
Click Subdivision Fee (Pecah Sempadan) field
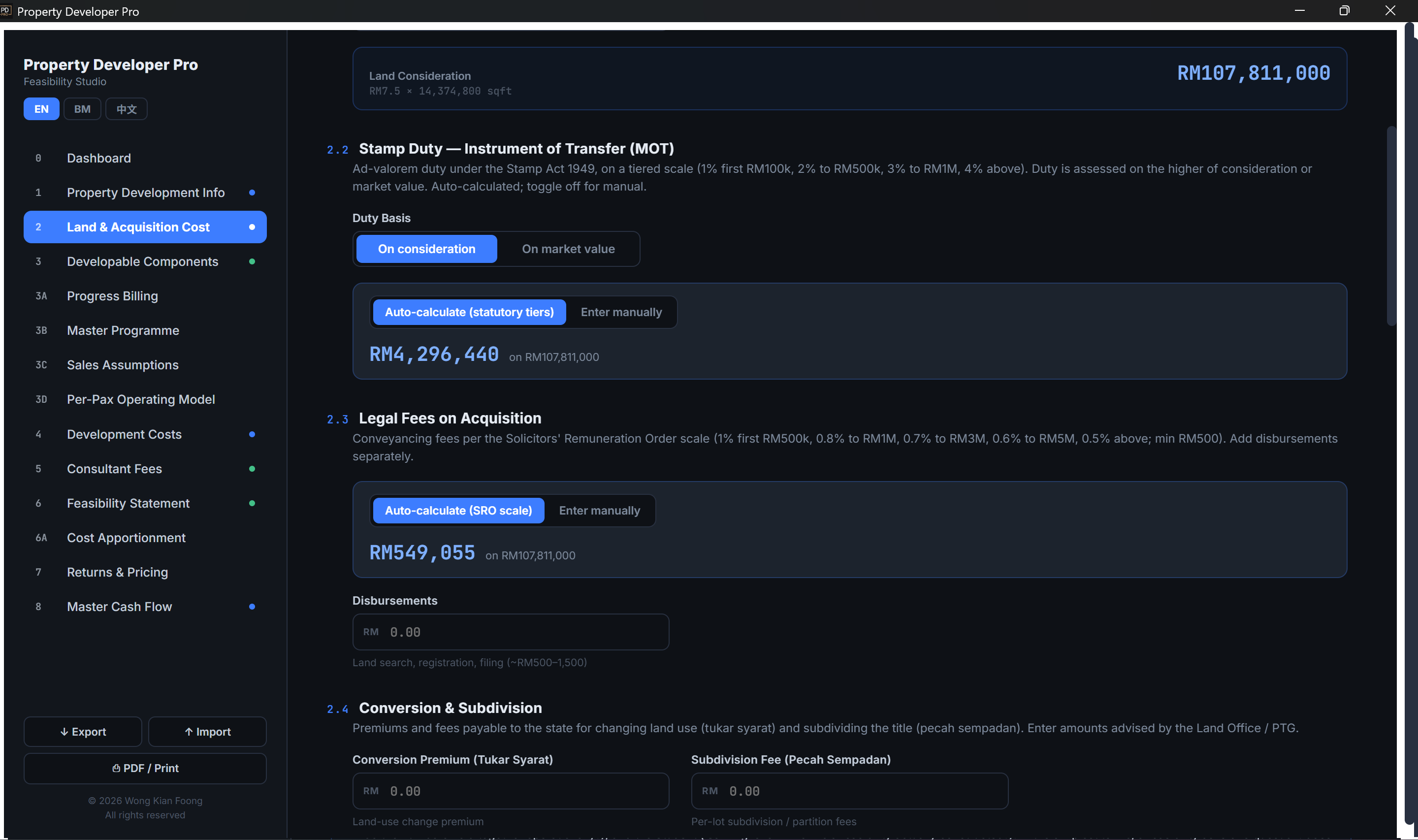click(x=849, y=791)
